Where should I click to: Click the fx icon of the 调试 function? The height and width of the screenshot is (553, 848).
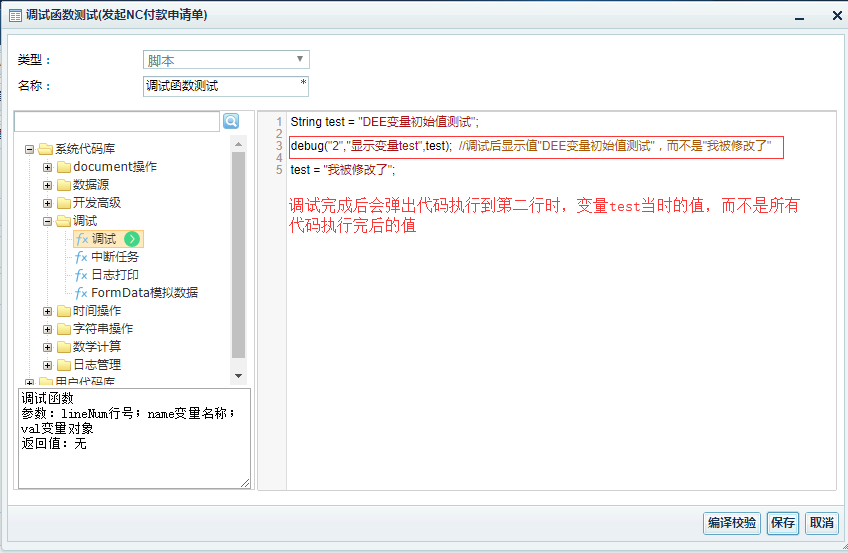(82, 239)
